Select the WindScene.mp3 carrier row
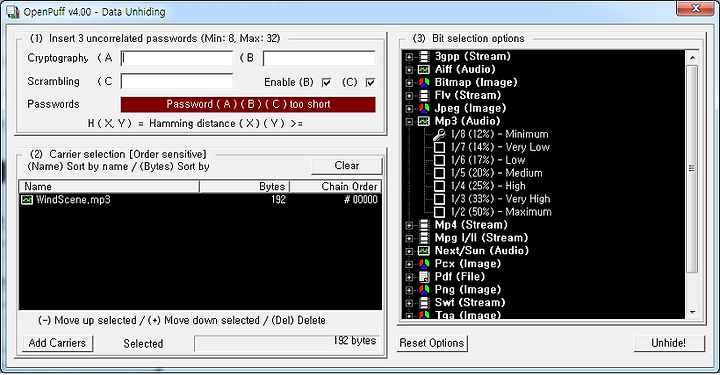Viewport: 720px width, 375px height. pos(200,200)
